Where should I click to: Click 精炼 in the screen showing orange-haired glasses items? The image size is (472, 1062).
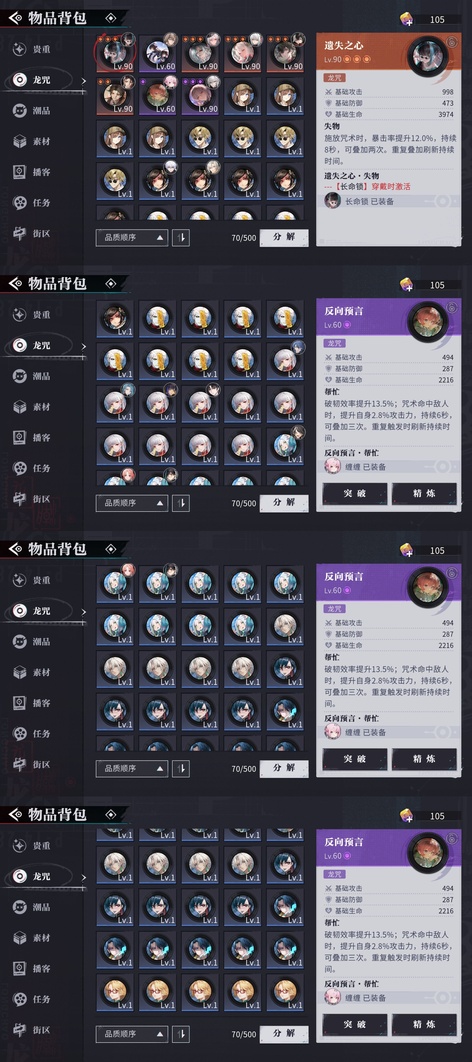point(424,1025)
